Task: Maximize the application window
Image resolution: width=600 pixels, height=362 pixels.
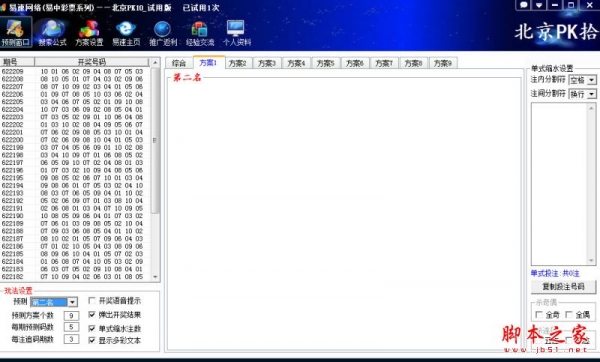Action: [x=571, y=5]
